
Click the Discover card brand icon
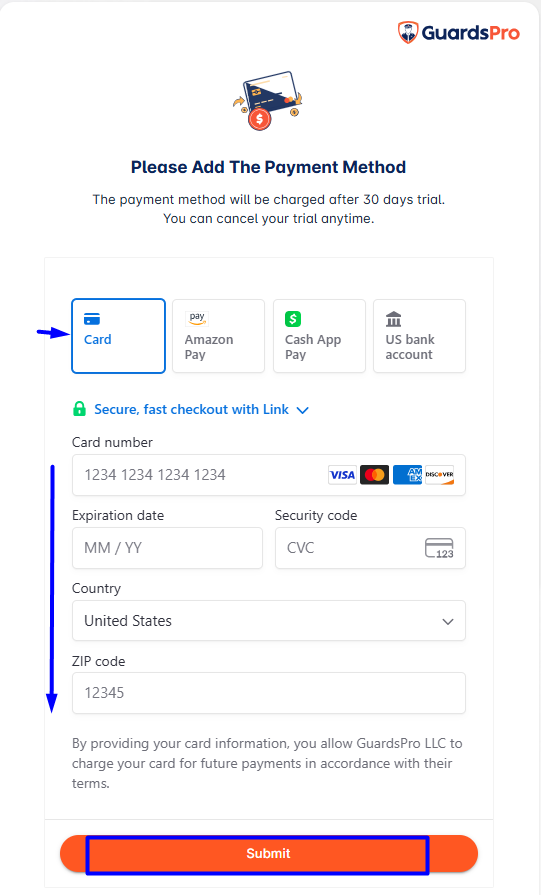[439, 475]
